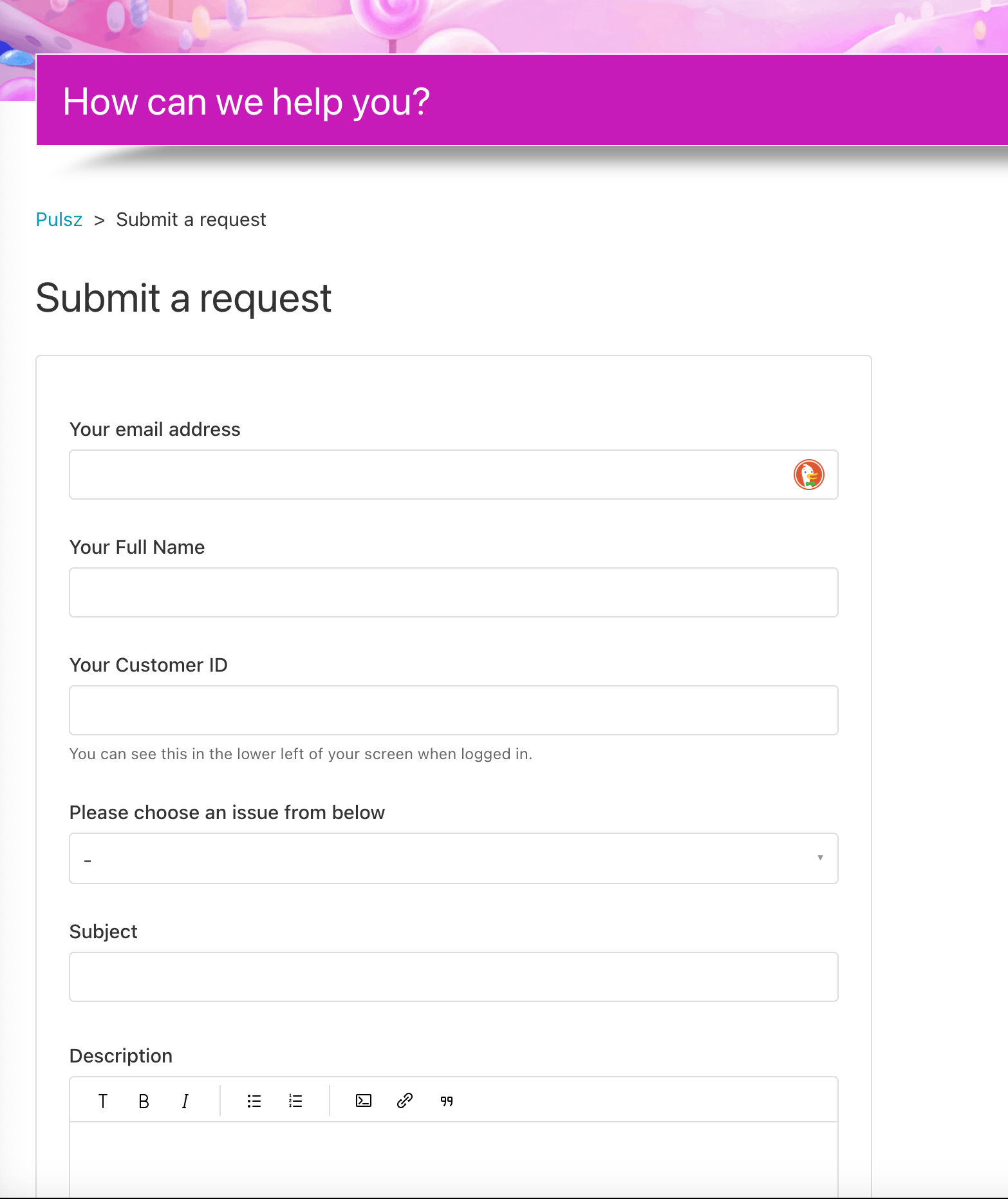1008x1199 pixels.
Task: Click the Customer ID hint text below field
Action: click(301, 754)
